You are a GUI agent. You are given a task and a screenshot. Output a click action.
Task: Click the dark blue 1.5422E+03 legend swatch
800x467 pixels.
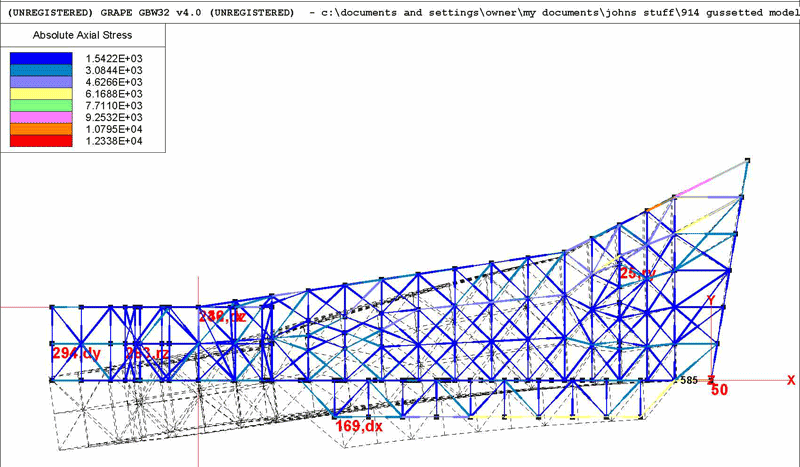[41, 58]
